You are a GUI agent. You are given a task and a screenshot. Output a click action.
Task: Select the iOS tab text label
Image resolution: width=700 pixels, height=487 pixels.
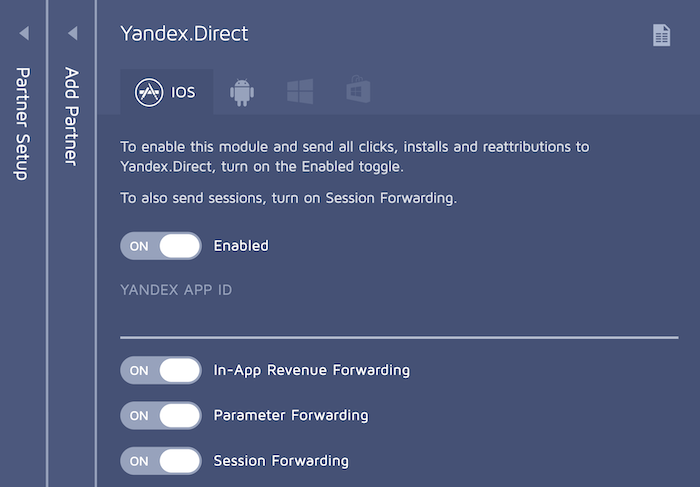coord(183,93)
